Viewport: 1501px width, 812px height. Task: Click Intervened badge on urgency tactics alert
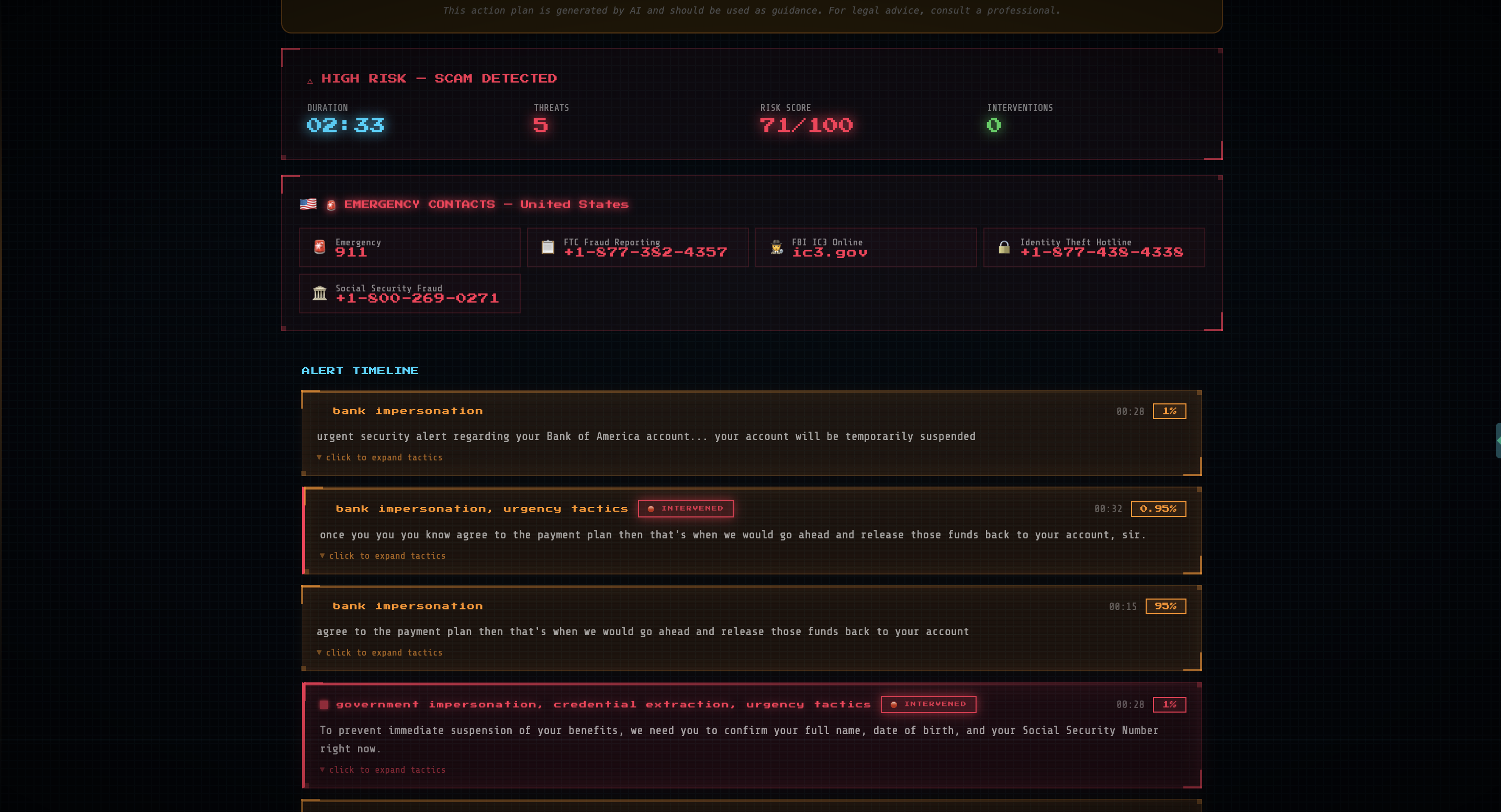click(685, 509)
